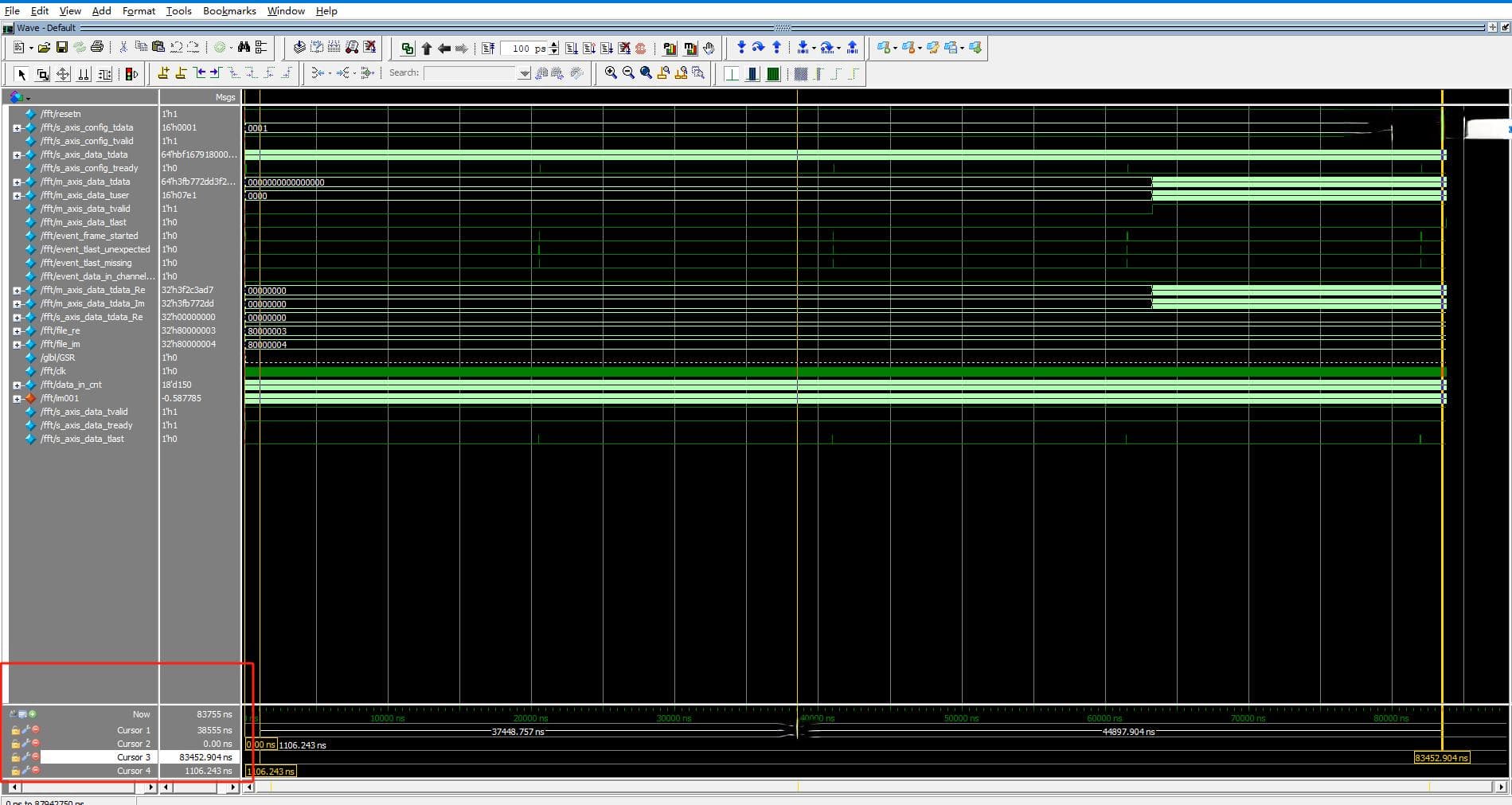Click the dark green waveform format icon

pyautogui.click(x=772, y=74)
